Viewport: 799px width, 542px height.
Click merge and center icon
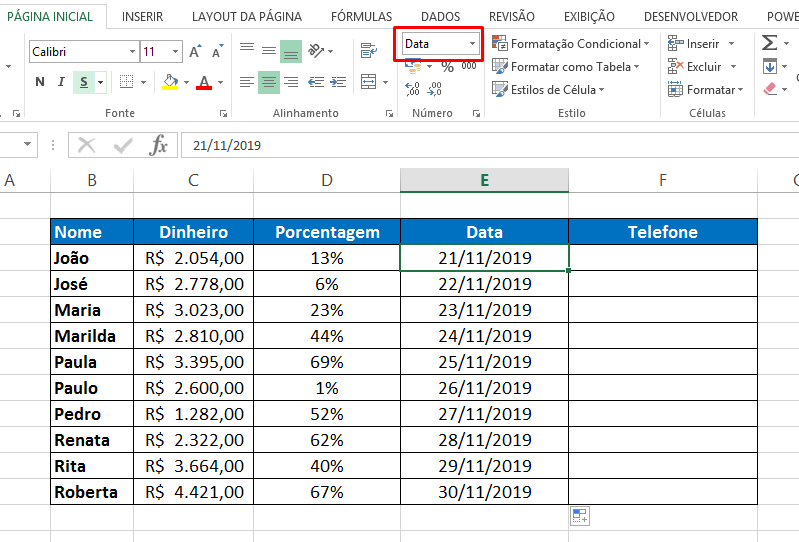[x=368, y=82]
